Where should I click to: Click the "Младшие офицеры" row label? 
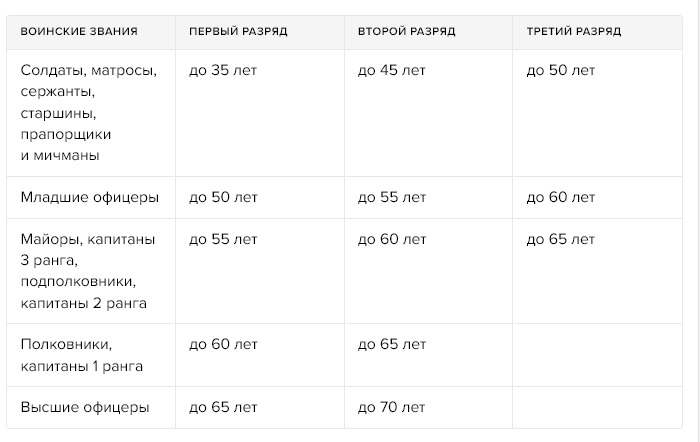click(x=90, y=197)
